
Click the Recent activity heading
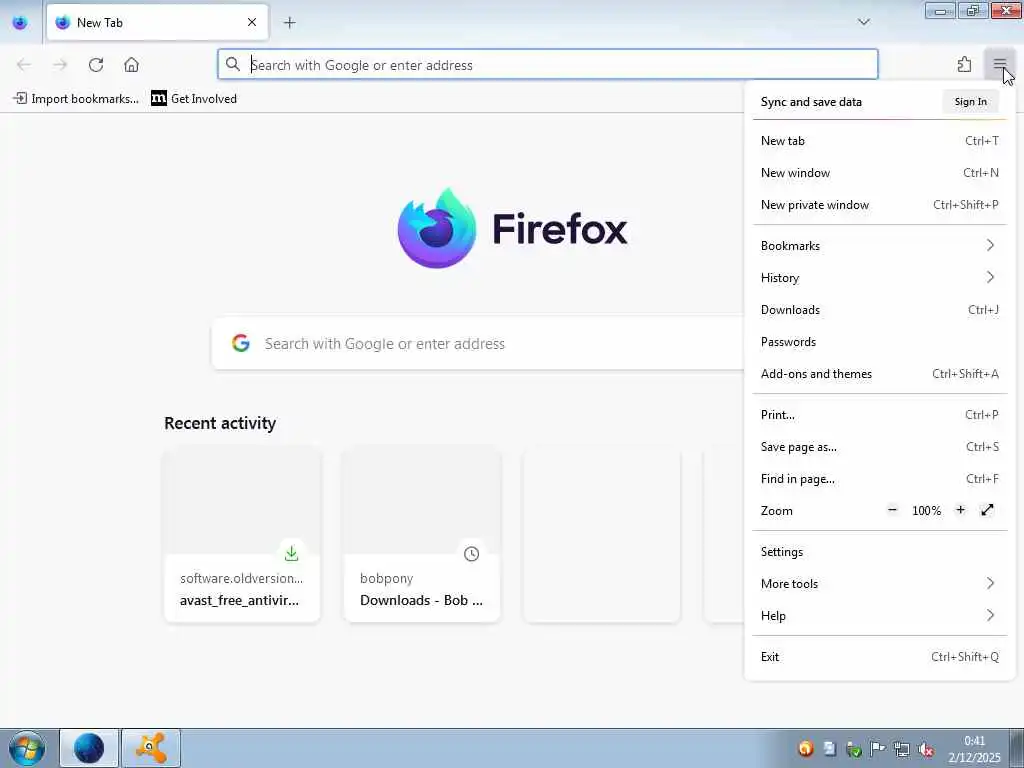coord(220,423)
